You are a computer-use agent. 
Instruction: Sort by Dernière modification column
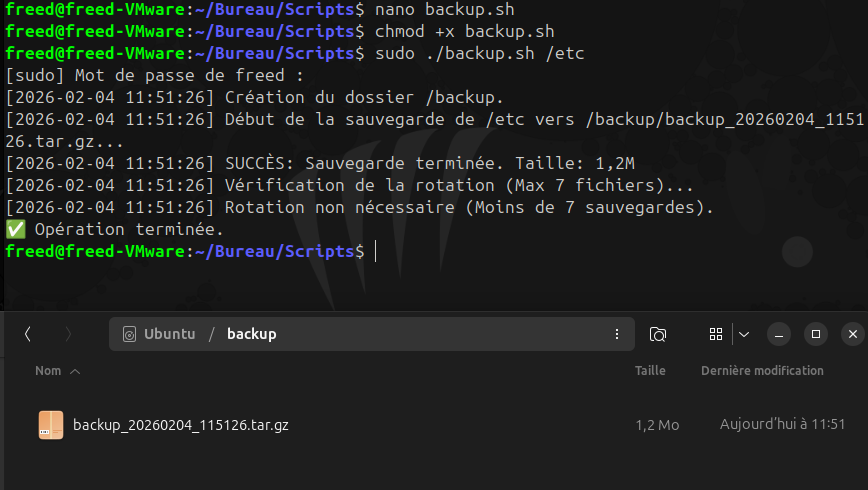click(x=762, y=371)
